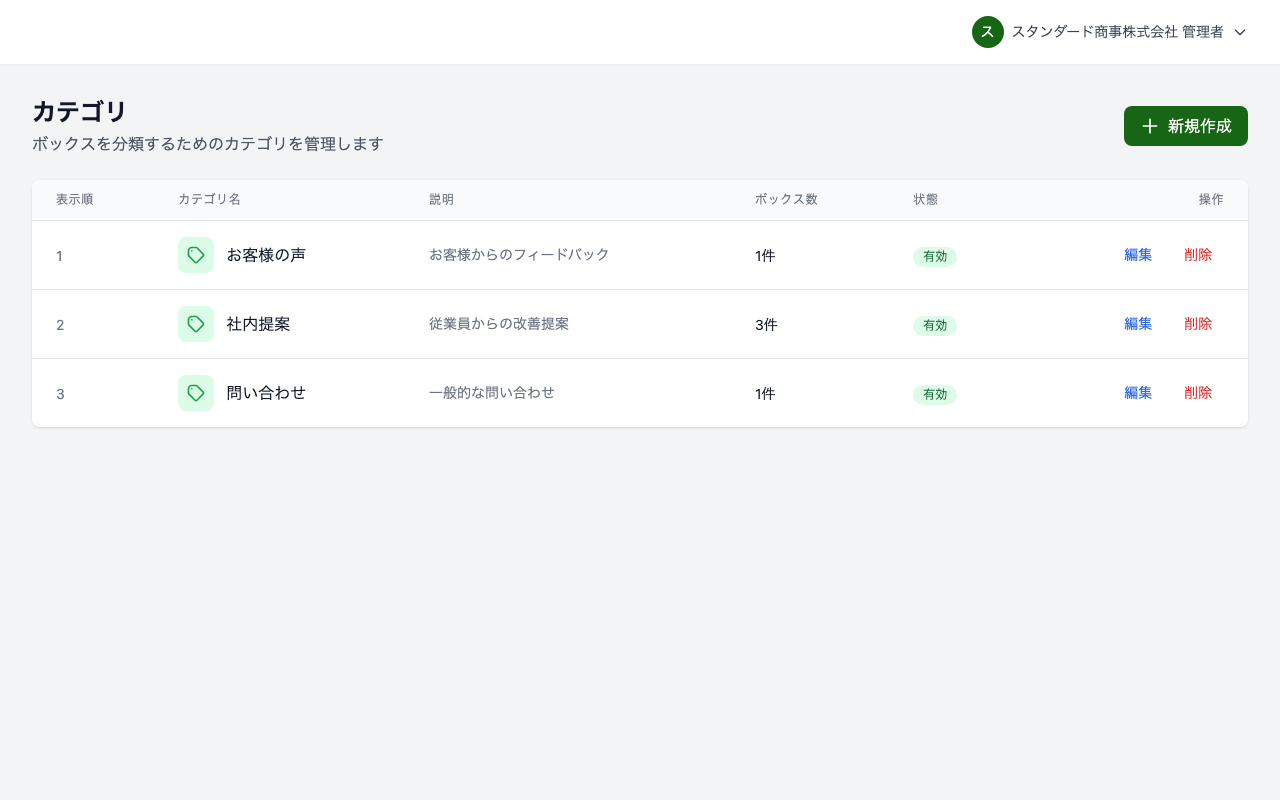Delete the 社内提案 category

coord(1197,324)
